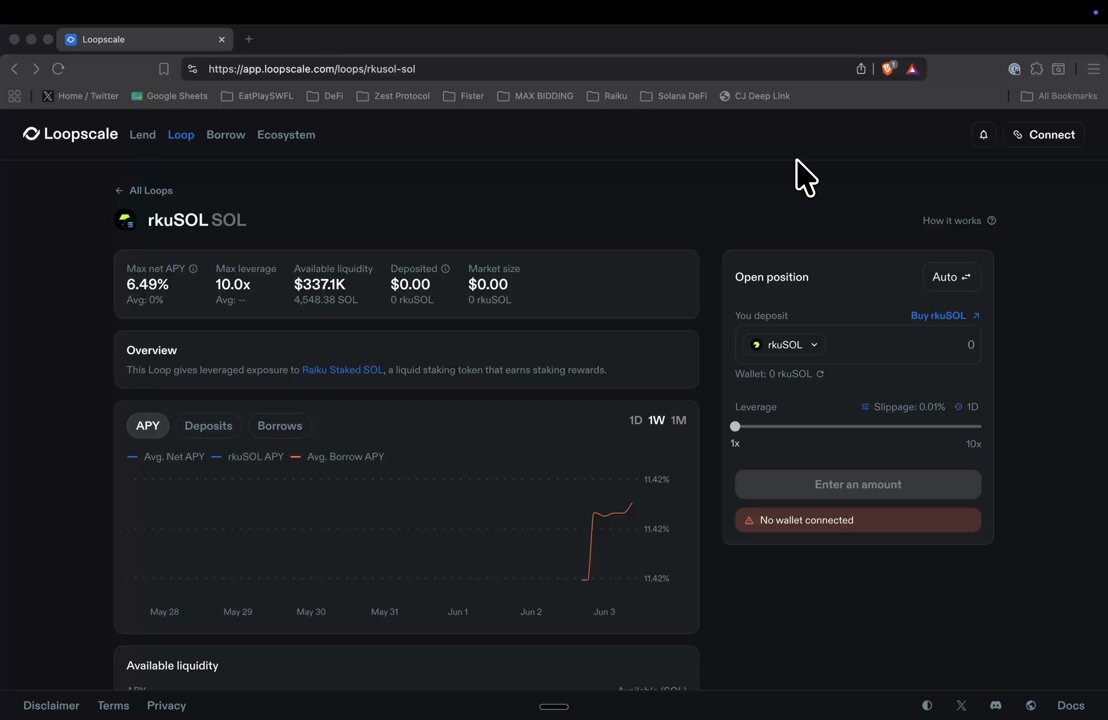Return to All Loops

click(x=144, y=191)
